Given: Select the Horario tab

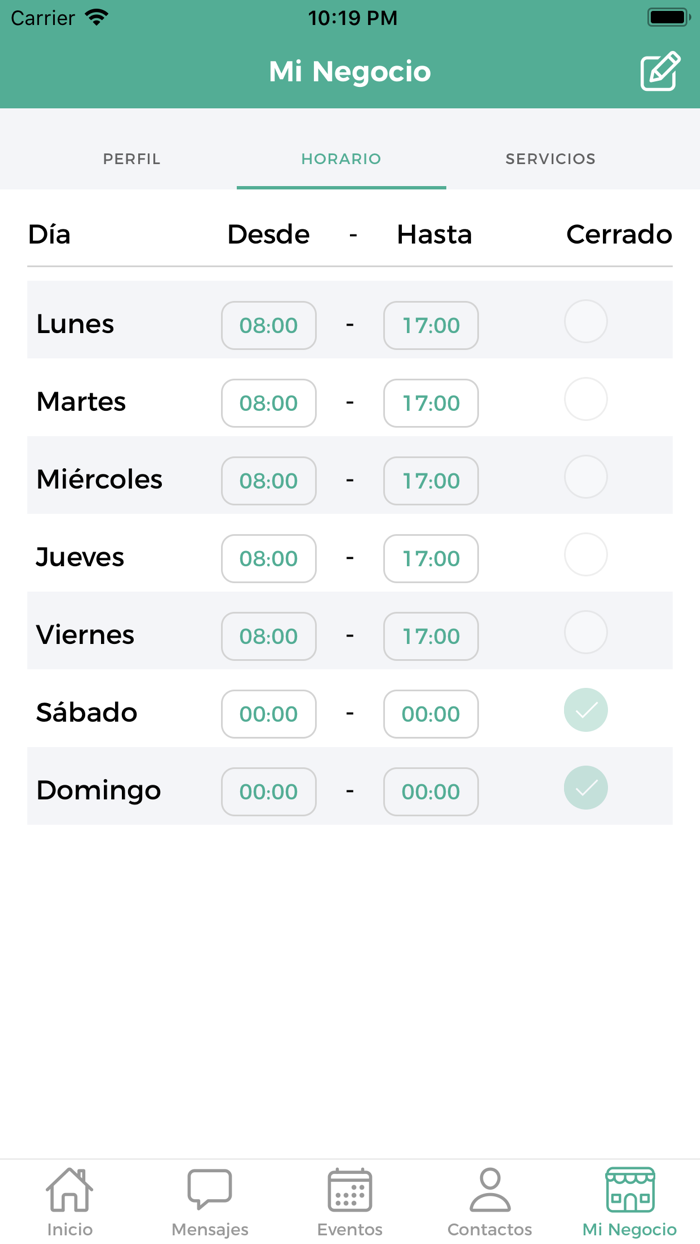Looking at the screenshot, I should pos(341,159).
